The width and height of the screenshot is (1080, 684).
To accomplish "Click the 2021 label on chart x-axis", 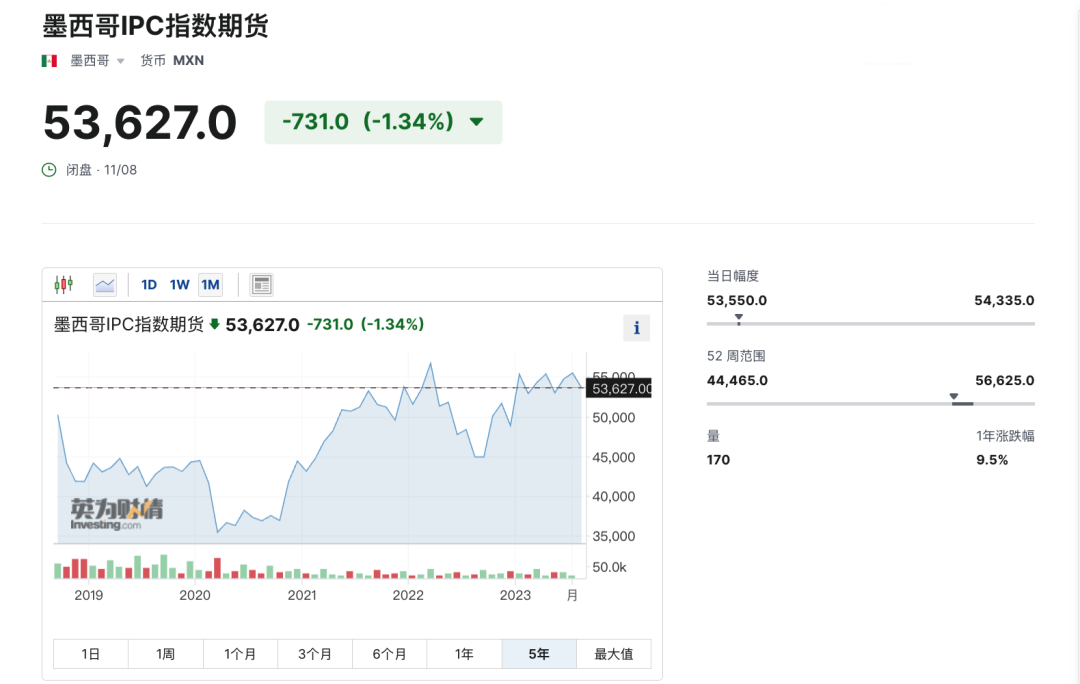I will pyautogui.click(x=302, y=595).
